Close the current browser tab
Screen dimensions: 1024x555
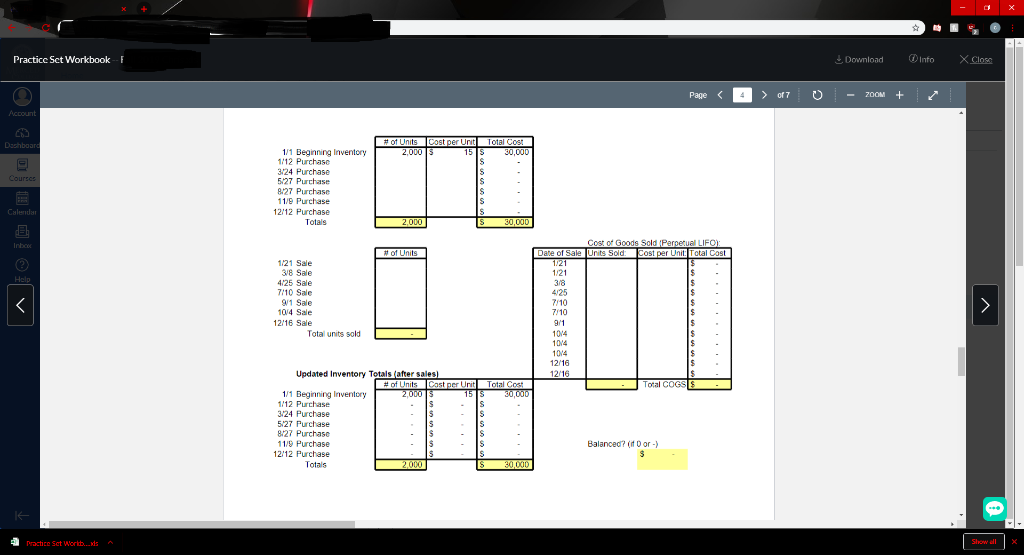(x=123, y=8)
